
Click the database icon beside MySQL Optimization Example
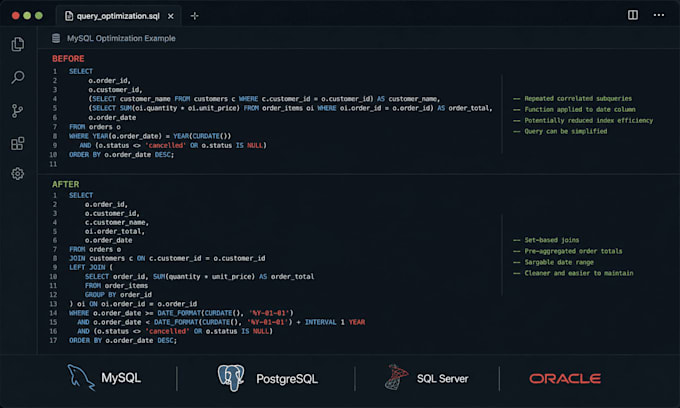pos(56,38)
